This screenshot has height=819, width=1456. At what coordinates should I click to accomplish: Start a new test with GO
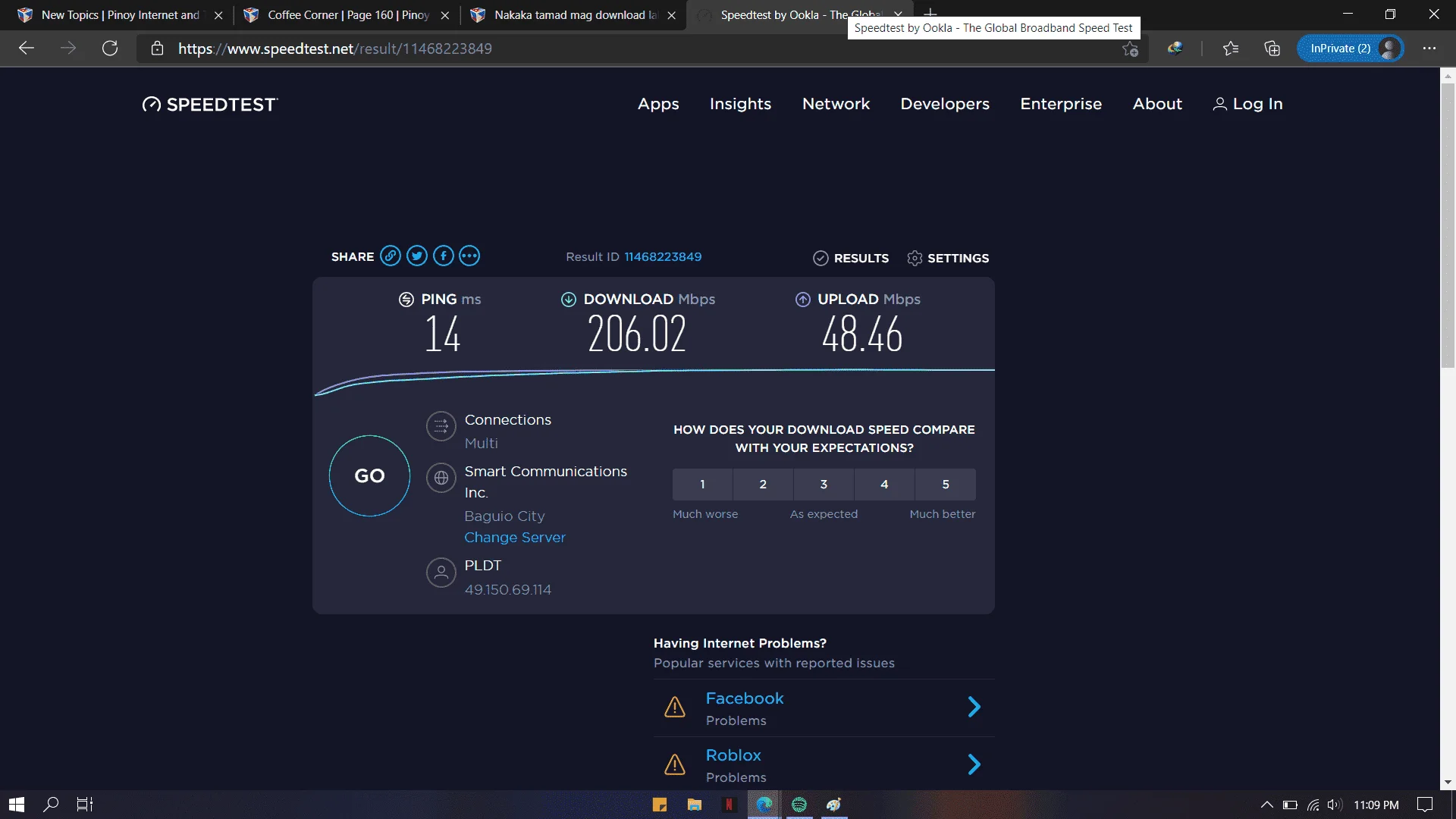pos(369,476)
